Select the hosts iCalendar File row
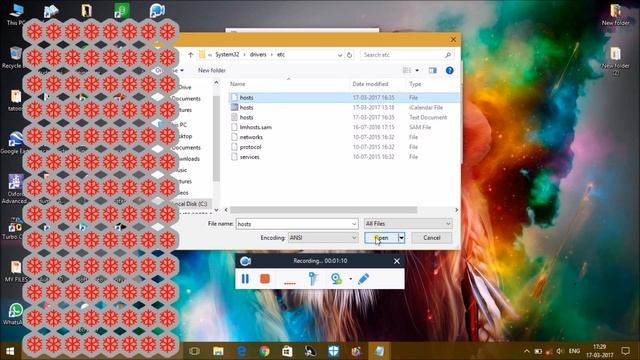The image size is (640, 360). (344, 107)
